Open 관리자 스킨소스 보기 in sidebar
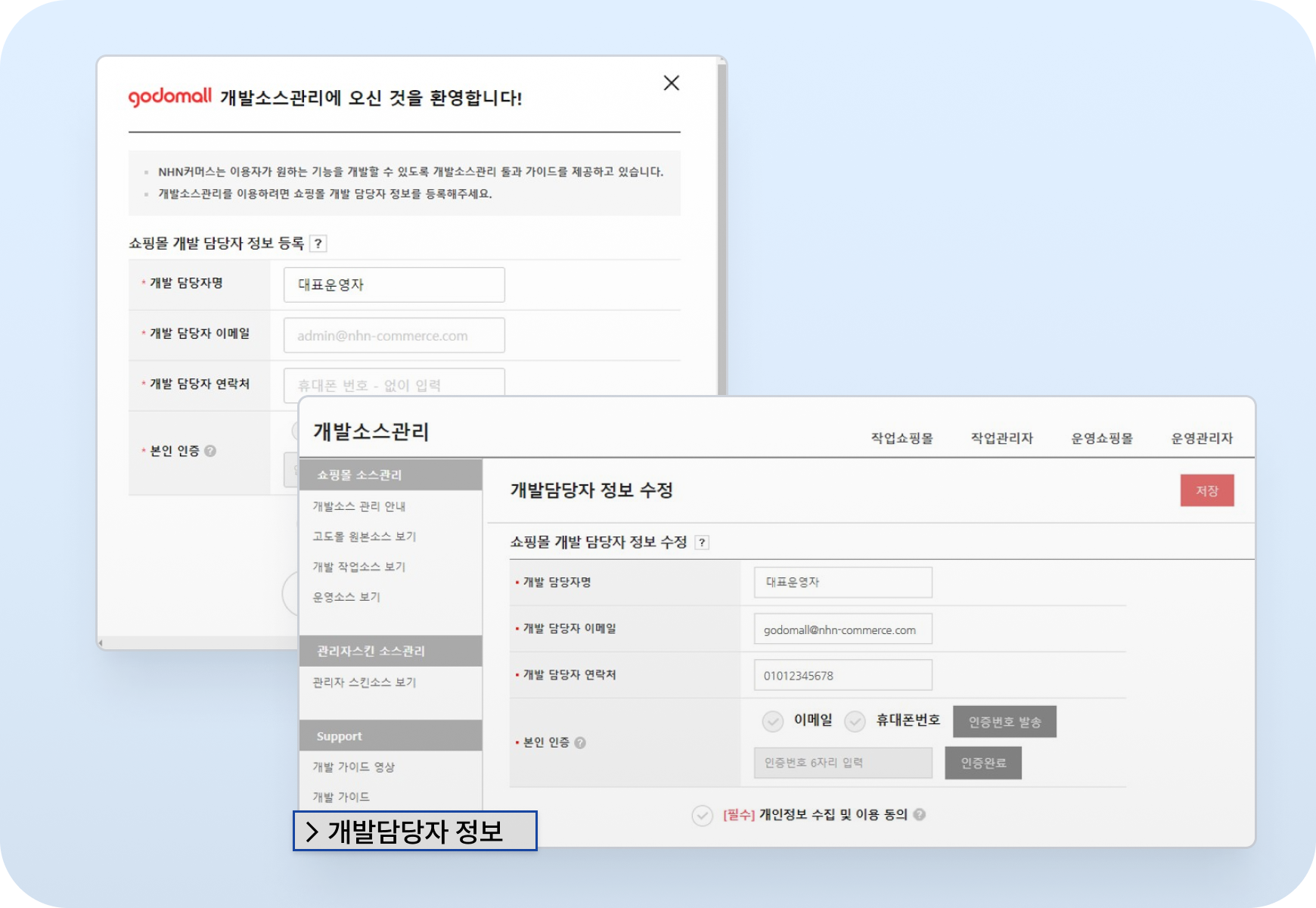Screen dimensions: 1316x908 pyautogui.click(x=365, y=683)
